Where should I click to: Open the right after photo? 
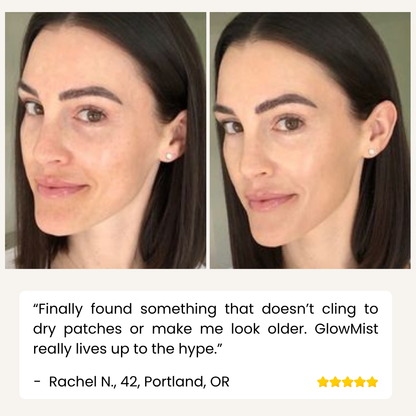pyautogui.click(x=310, y=140)
